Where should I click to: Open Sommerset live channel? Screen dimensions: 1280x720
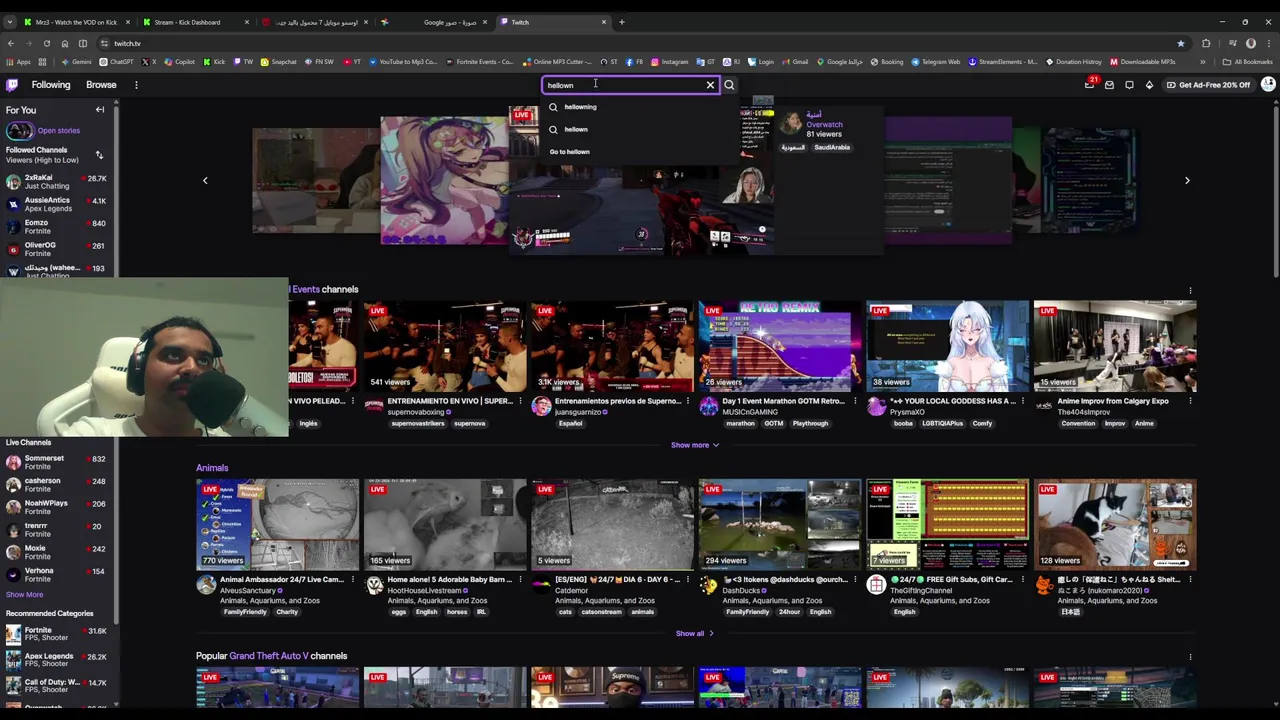pos(56,462)
